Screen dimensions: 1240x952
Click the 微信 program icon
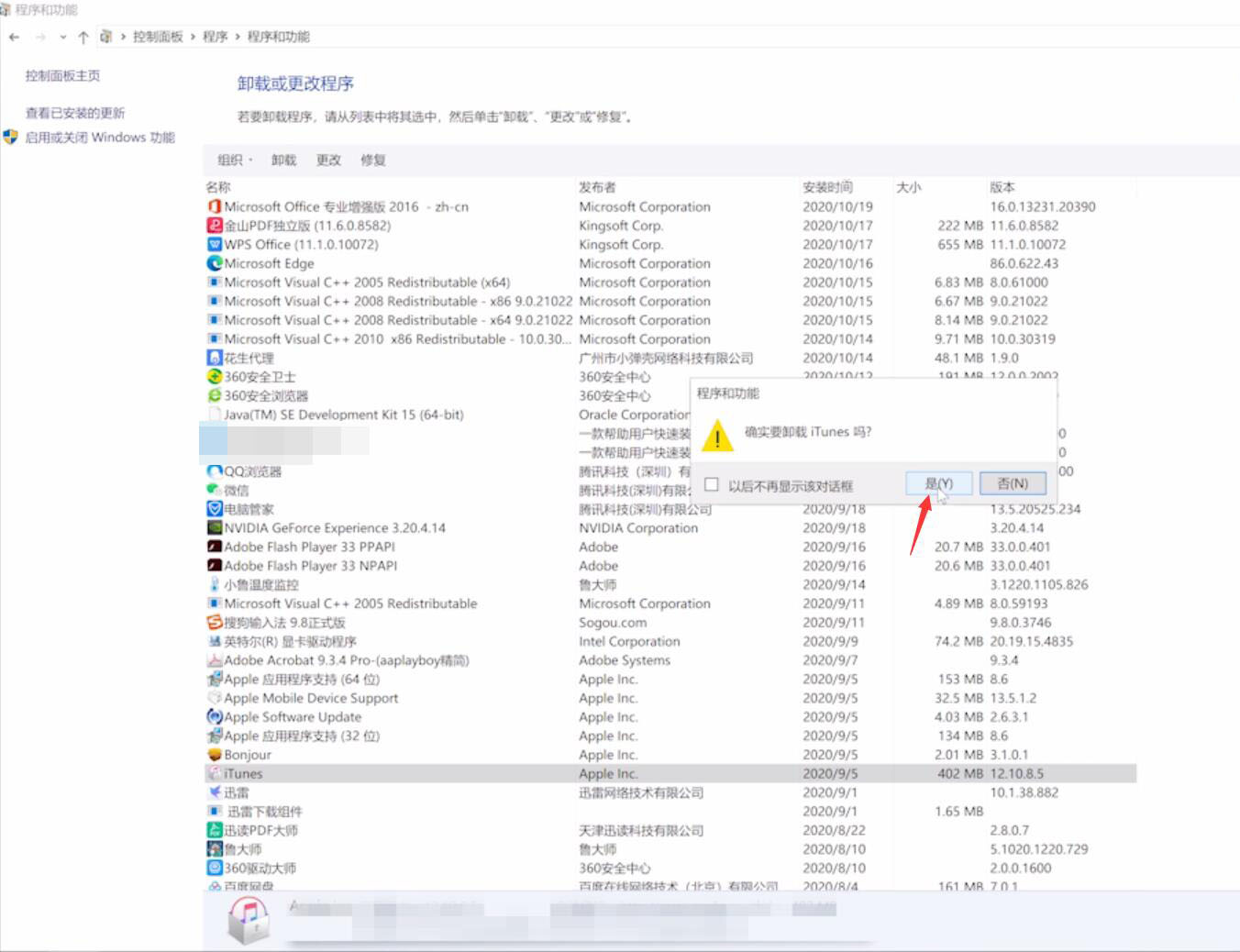click(215, 490)
